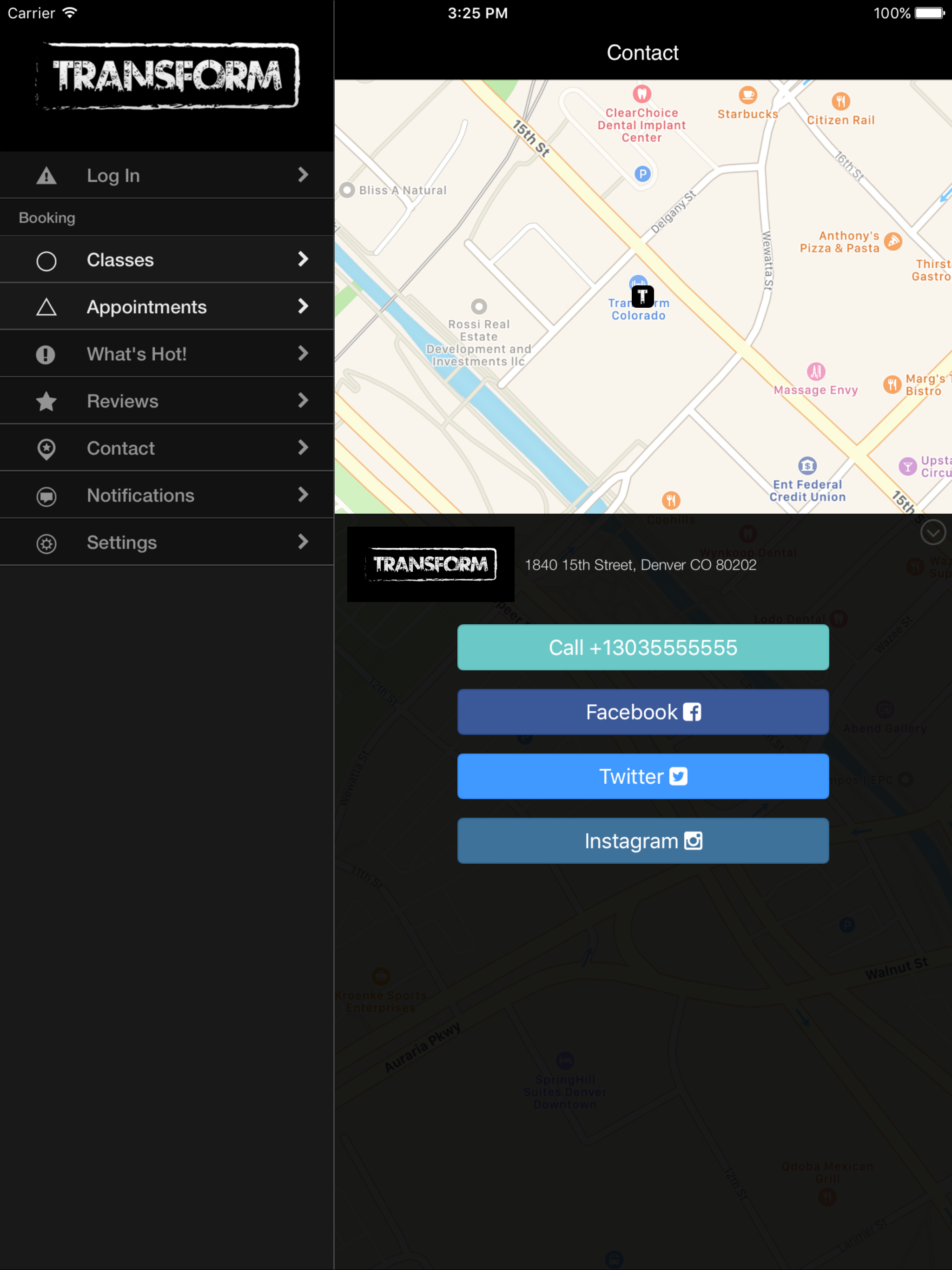952x1270 pixels.
Task: Select the Notifications menu item
Action: click(x=166, y=495)
